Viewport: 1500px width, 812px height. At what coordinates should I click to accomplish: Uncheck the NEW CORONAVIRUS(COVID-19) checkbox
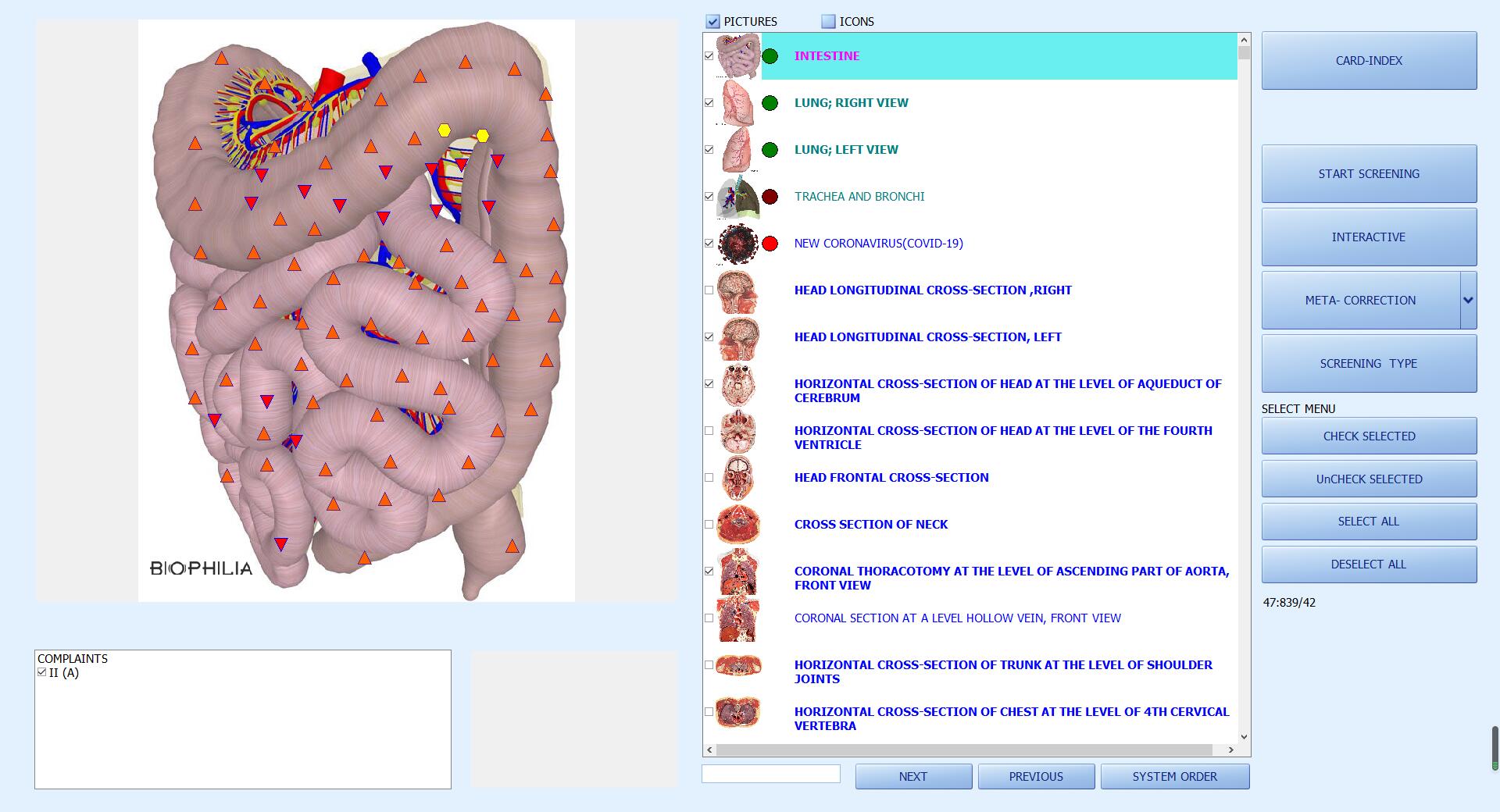click(x=709, y=244)
